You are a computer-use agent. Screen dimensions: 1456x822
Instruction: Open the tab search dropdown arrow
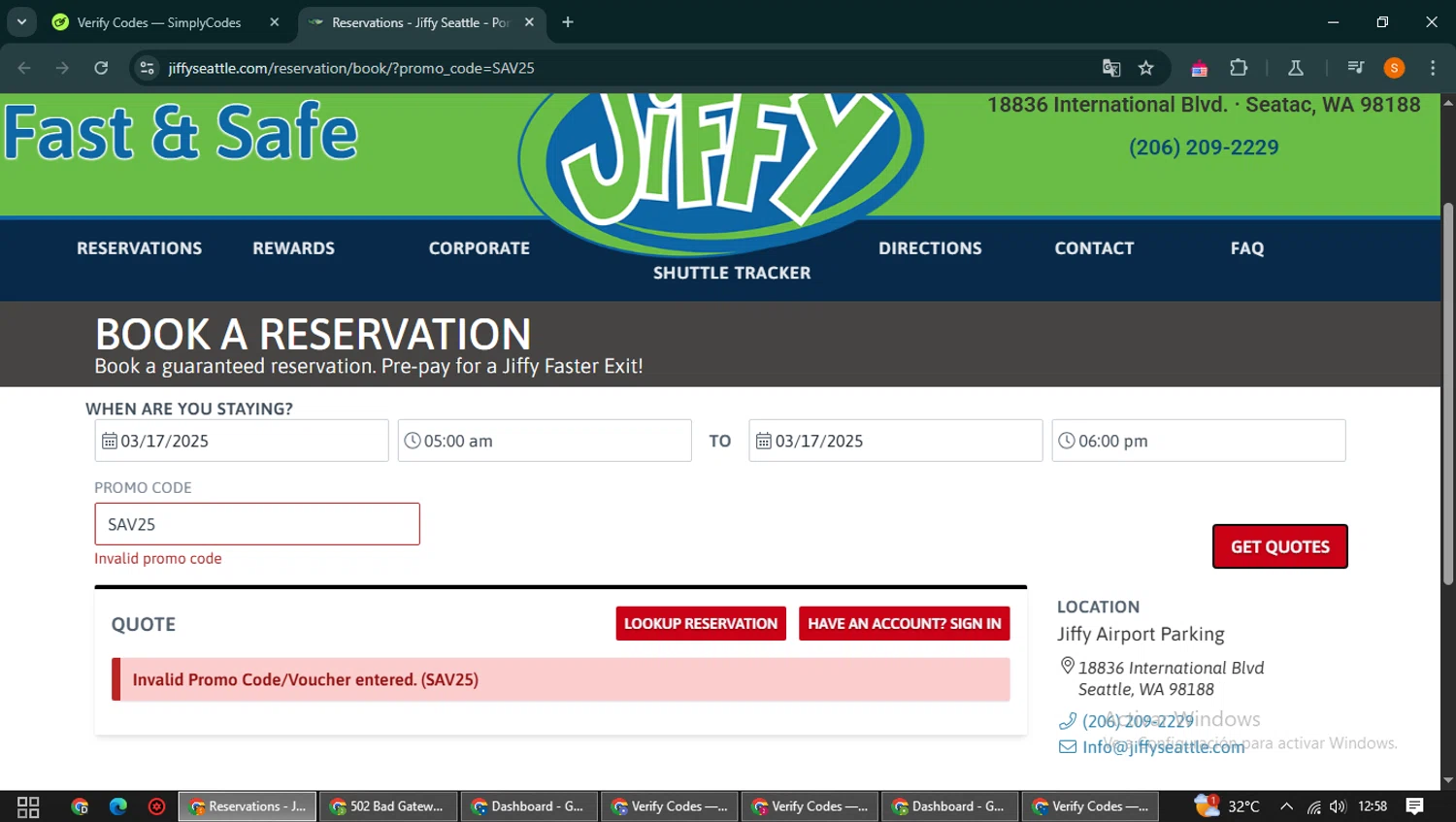pyautogui.click(x=21, y=21)
